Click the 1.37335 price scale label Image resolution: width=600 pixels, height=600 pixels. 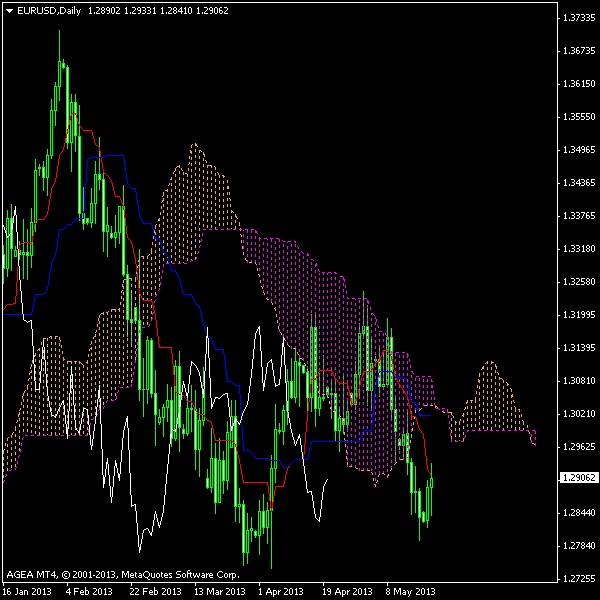click(576, 18)
